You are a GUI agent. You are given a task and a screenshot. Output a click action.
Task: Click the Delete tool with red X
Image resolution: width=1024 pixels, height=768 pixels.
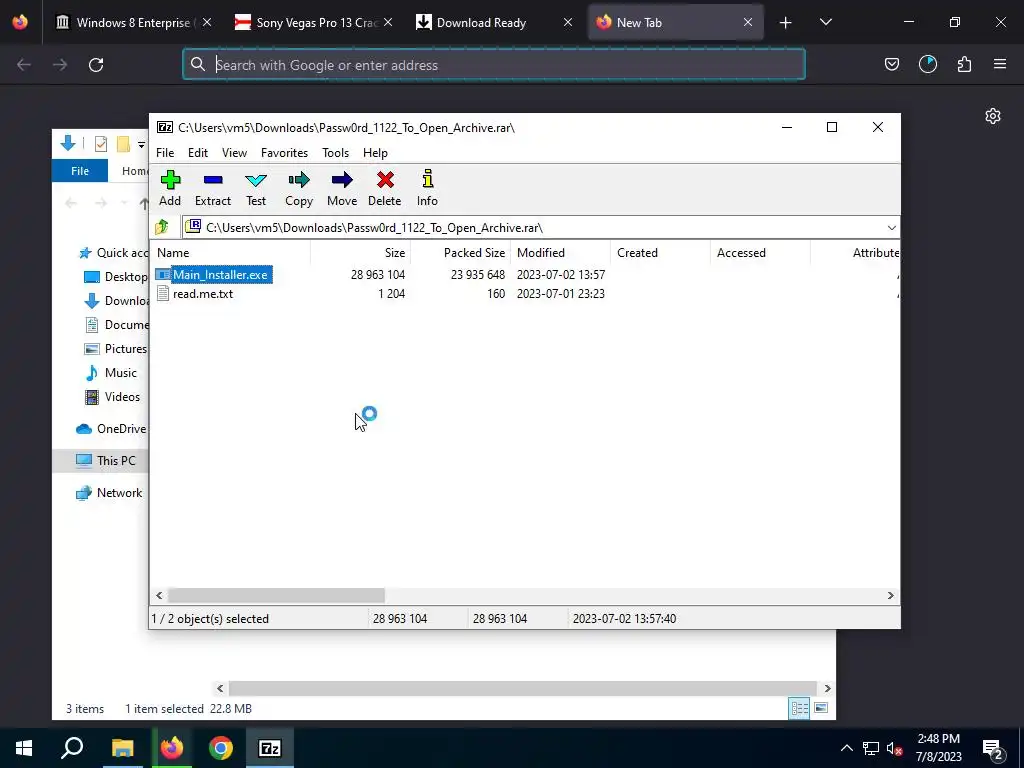tap(385, 189)
